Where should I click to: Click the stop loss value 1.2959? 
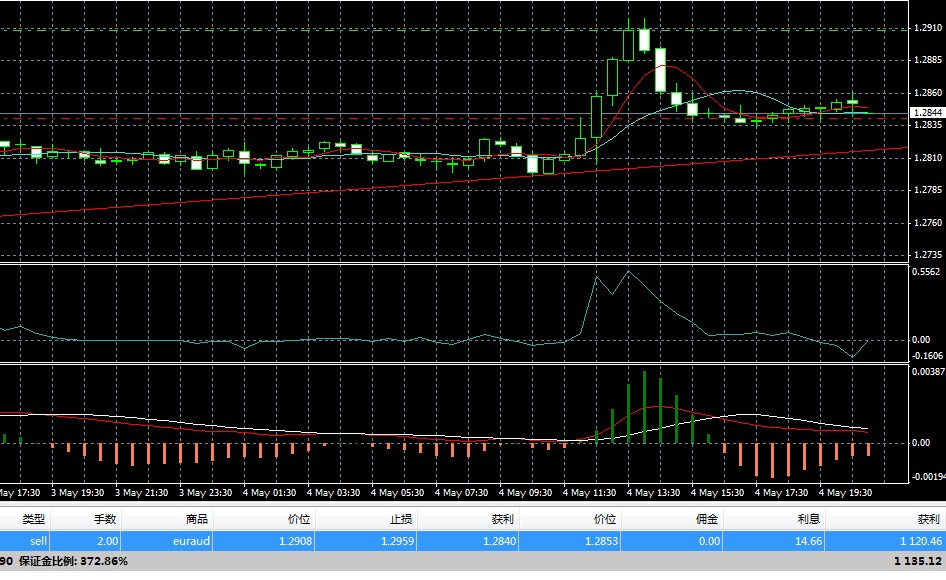pos(398,541)
